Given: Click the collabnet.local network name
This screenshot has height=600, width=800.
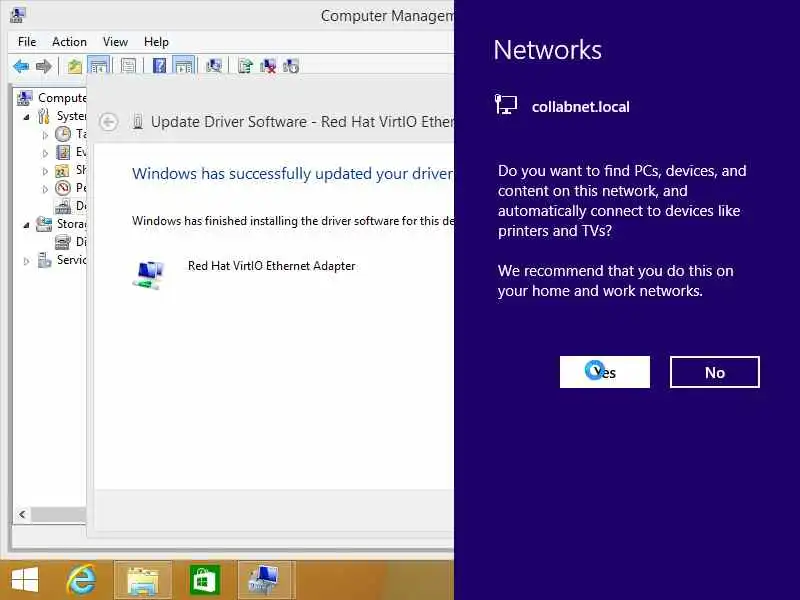Looking at the screenshot, I should click(581, 107).
